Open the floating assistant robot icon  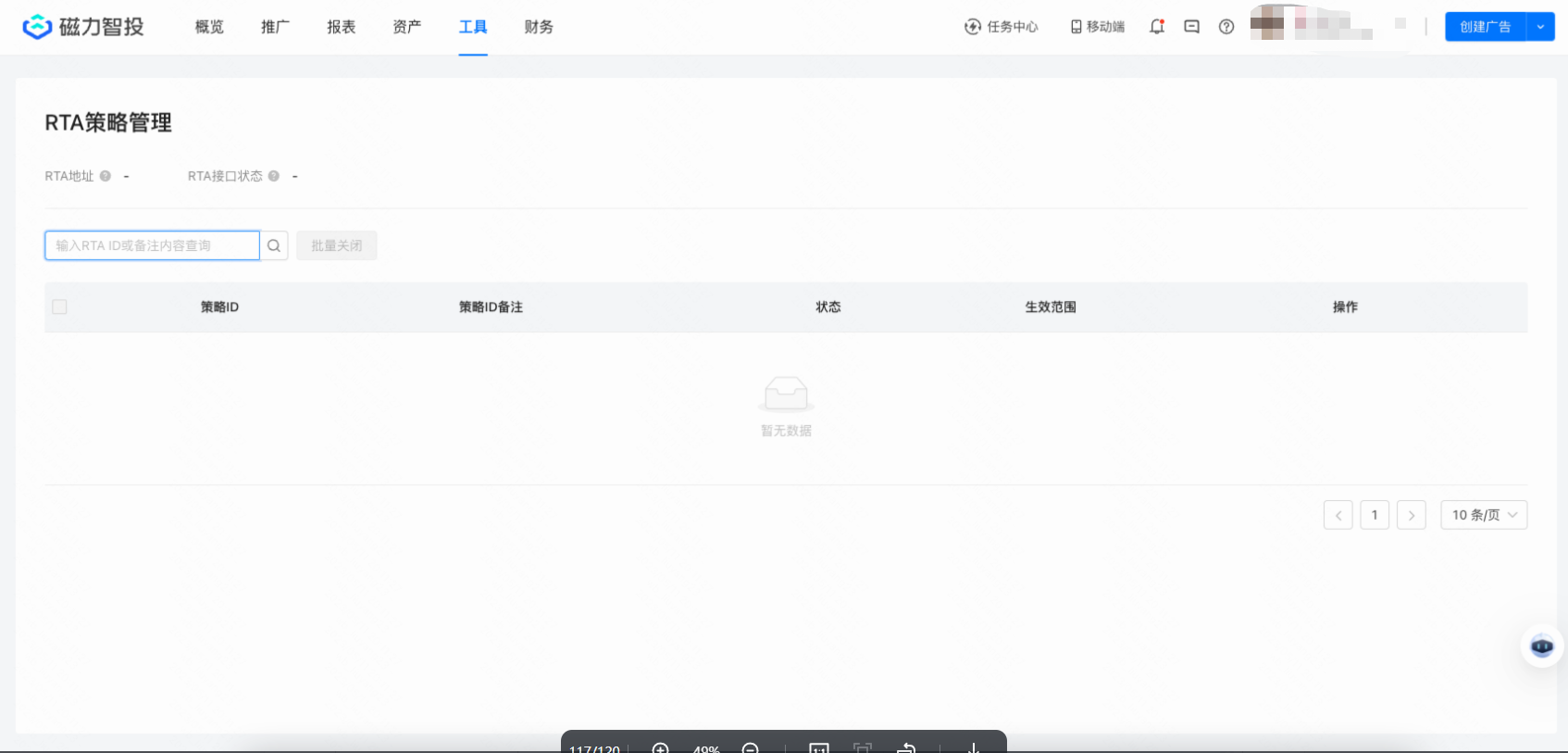point(1542,646)
